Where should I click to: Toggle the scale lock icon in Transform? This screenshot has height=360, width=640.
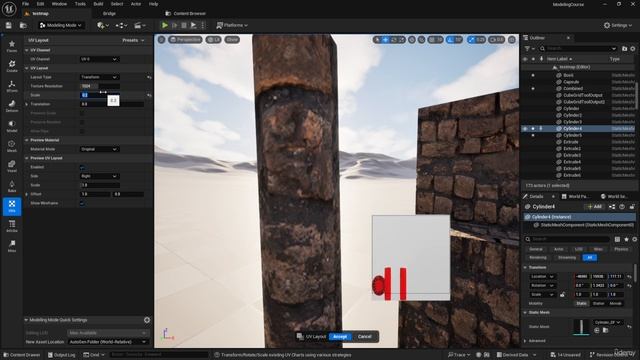tap(562, 294)
